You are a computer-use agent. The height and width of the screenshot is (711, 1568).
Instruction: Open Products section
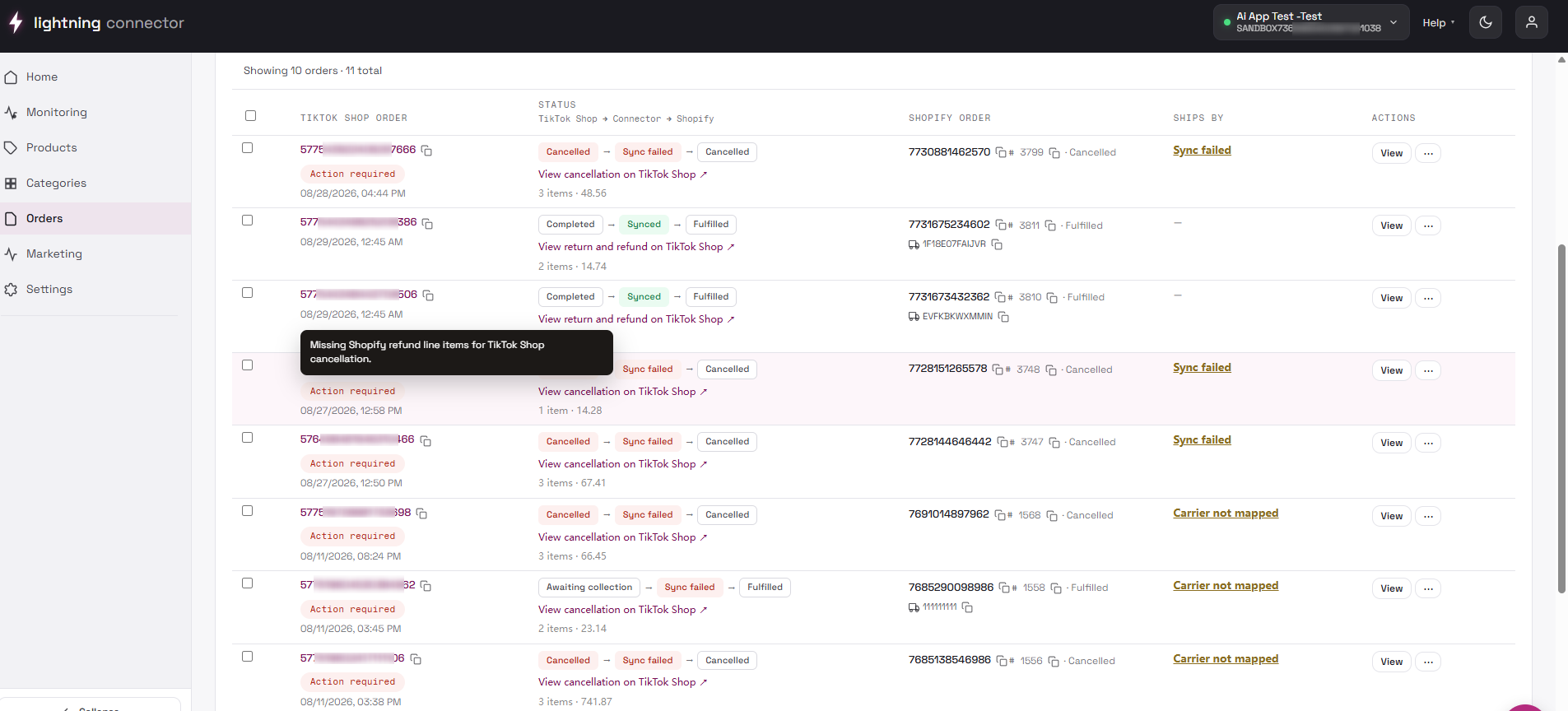coord(95,148)
